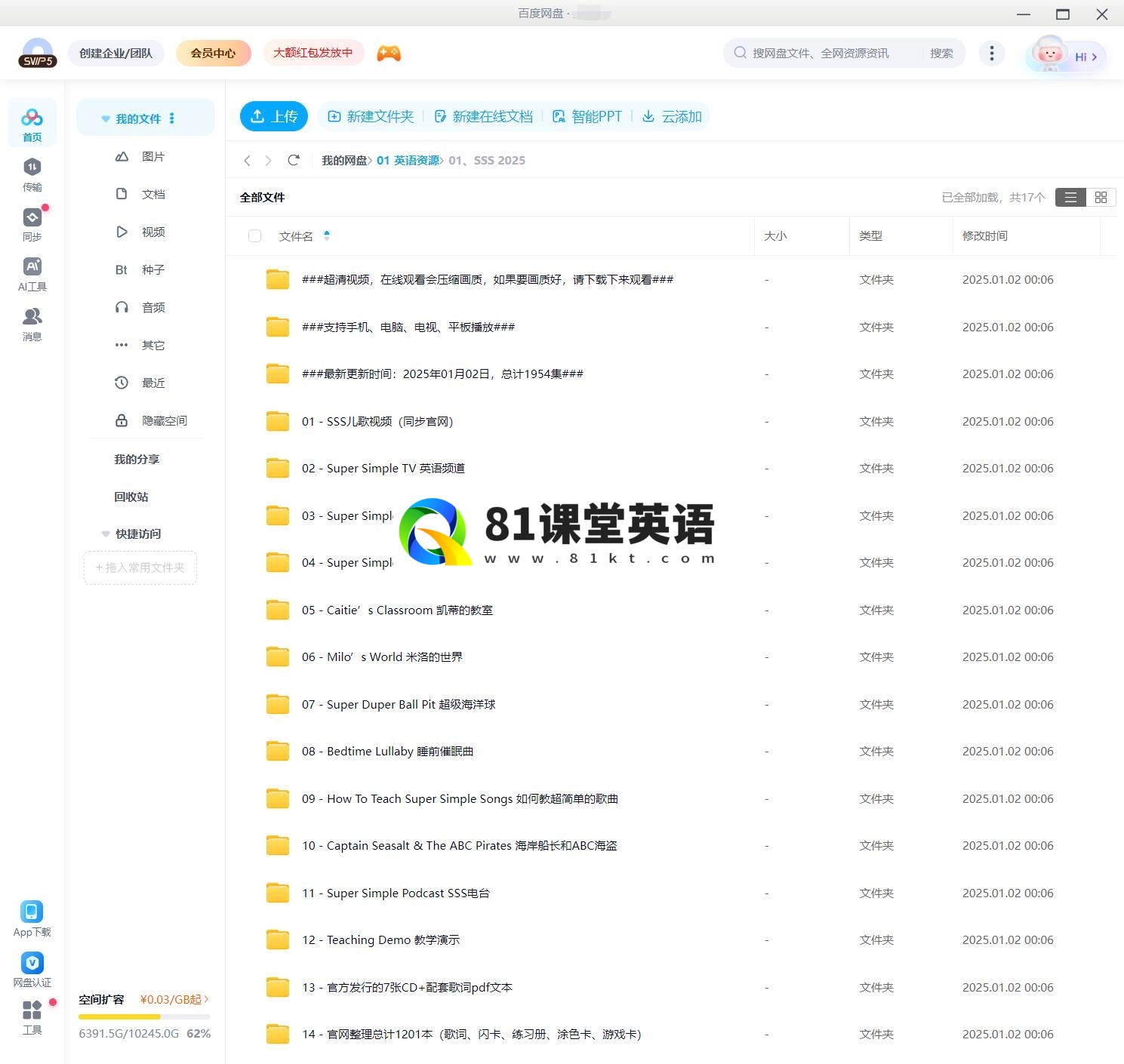The image size is (1124, 1064).
Task: Collapse the 快捷访问 section arrow
Action: 106,534
